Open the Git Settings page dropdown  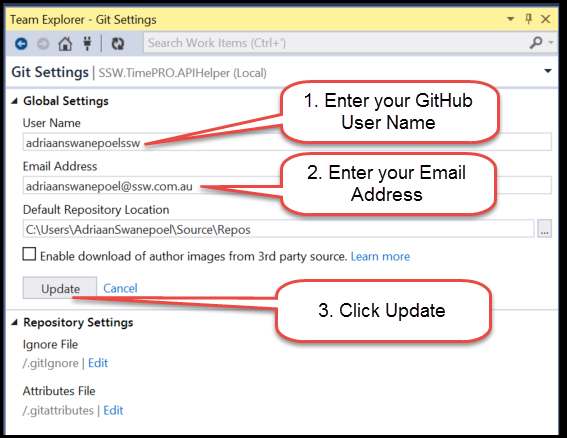coord(548,71)
